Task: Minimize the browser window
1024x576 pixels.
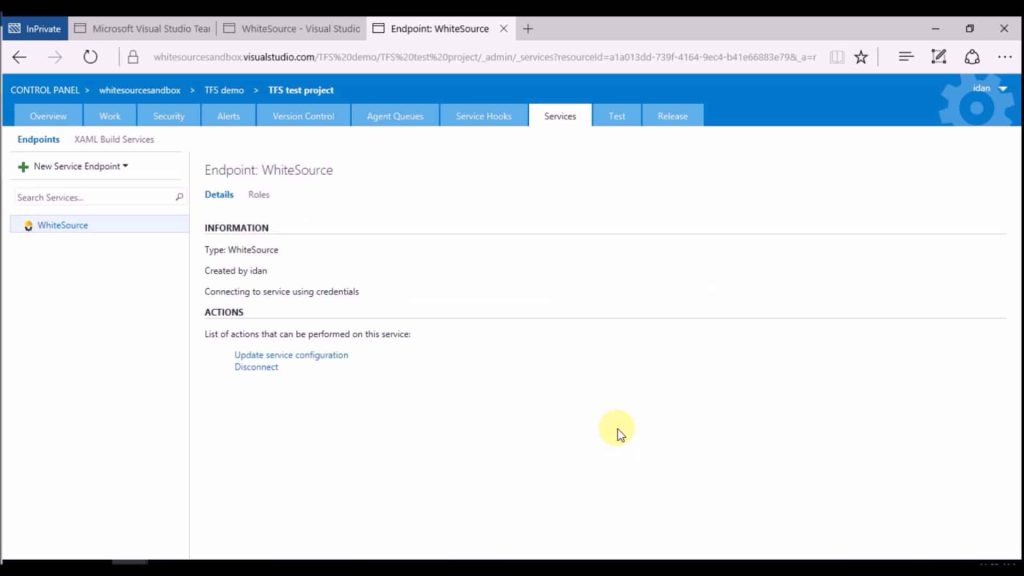Action: tap(935, 29)
